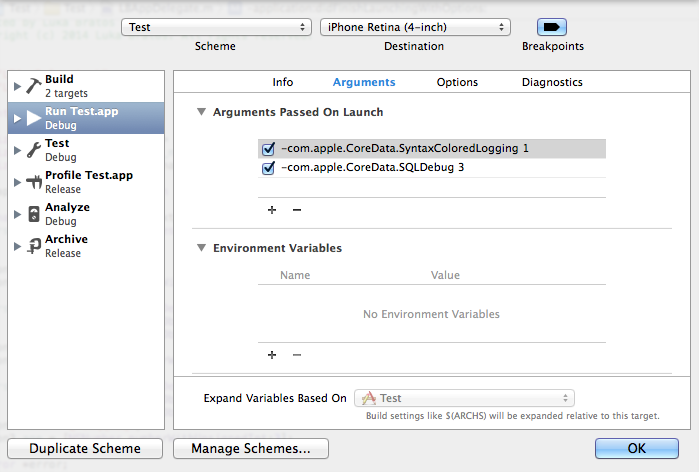Switch to the Options tab
This screenshot has width=699, height=472.
457,82
